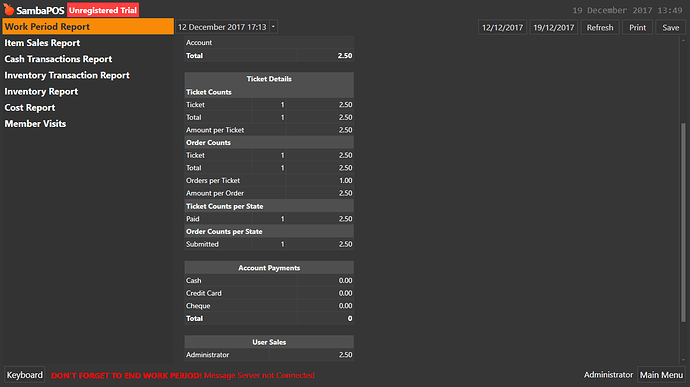The image size is (690, 387).
Task: Open Cash Transactions Report
Action: (x=58, y=59)
